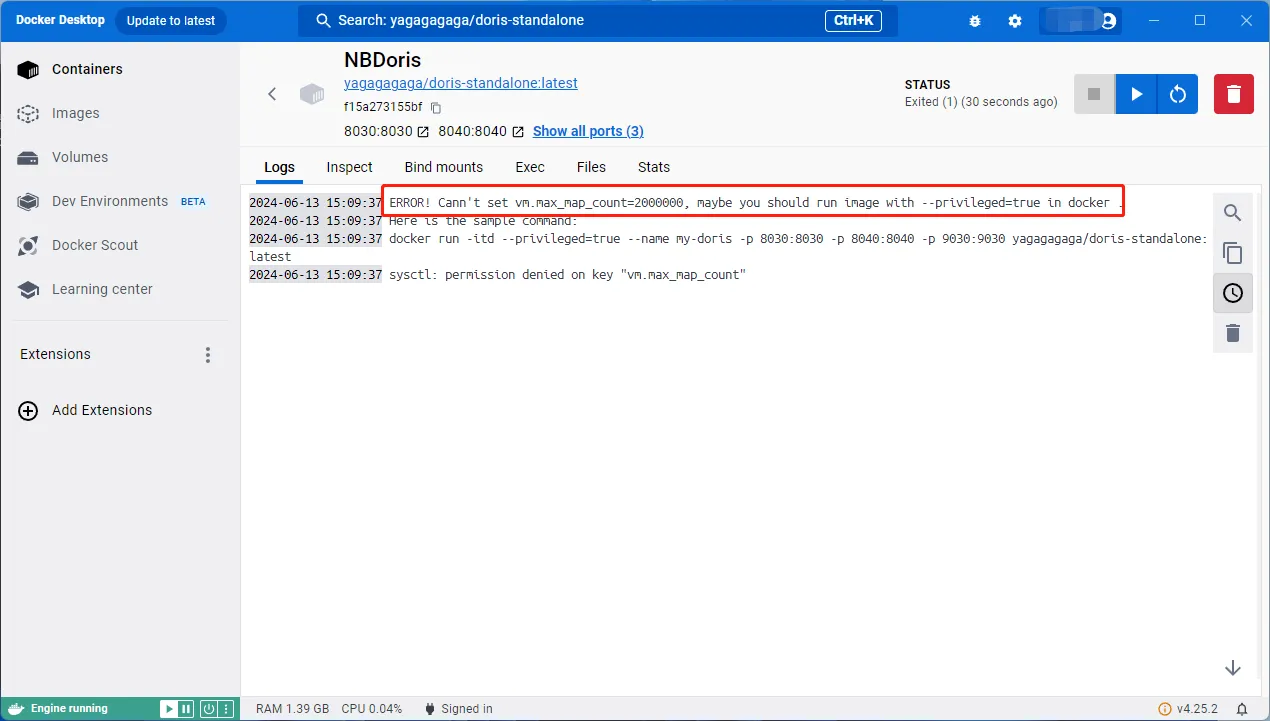Delete the NBDoris container

click(x=1234, y=94)
